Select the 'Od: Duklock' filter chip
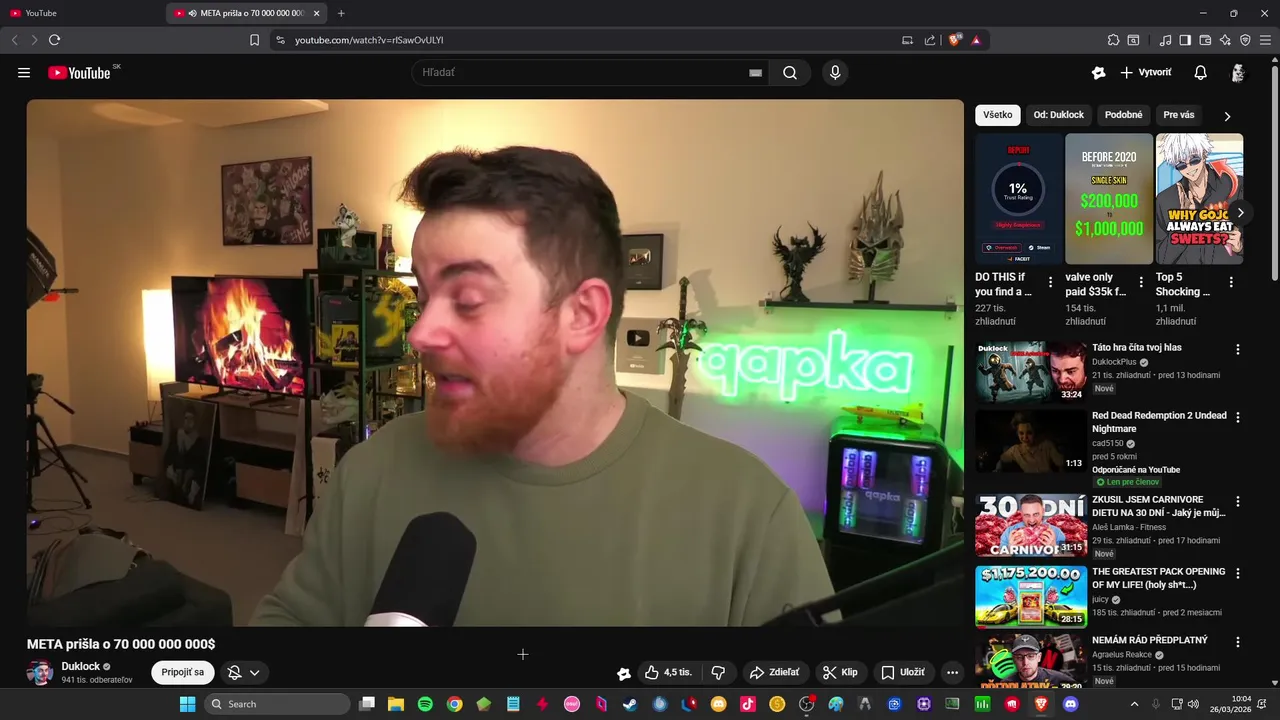This screenshot has width=1280, height=720. pos(1059,115)
